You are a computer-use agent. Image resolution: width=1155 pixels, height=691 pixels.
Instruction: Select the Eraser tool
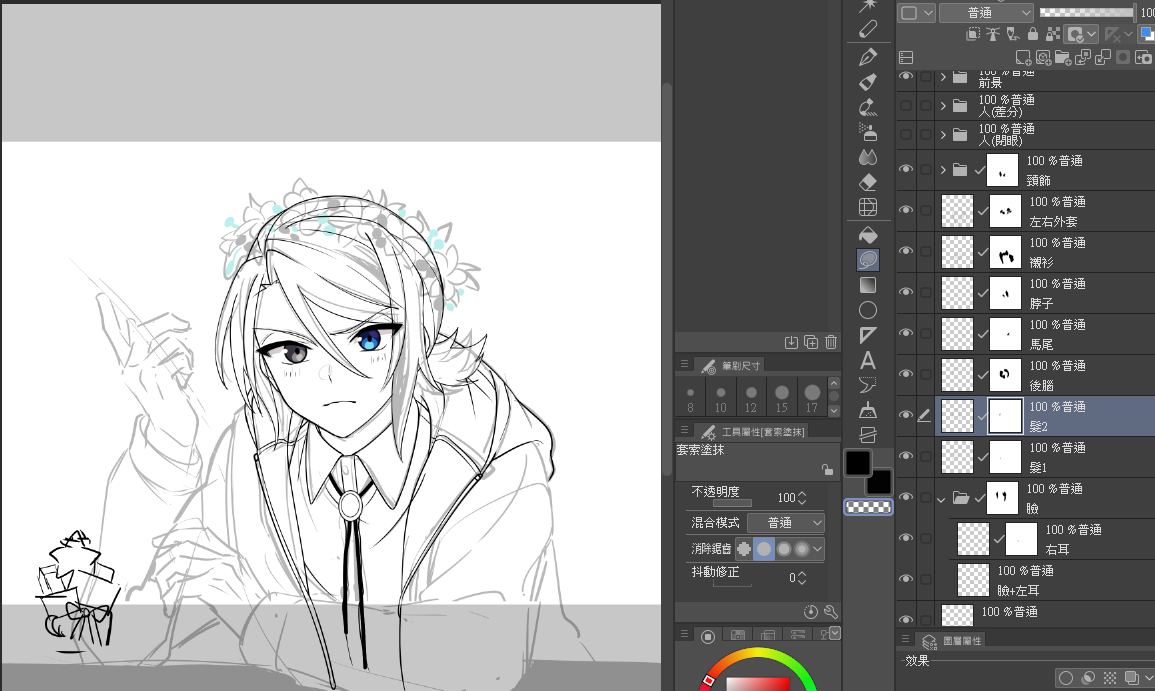coord(868,182)
